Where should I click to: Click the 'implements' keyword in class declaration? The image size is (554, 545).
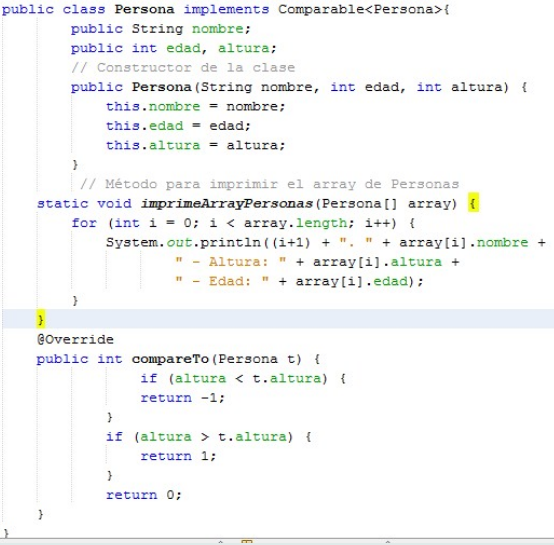[226, 9]
